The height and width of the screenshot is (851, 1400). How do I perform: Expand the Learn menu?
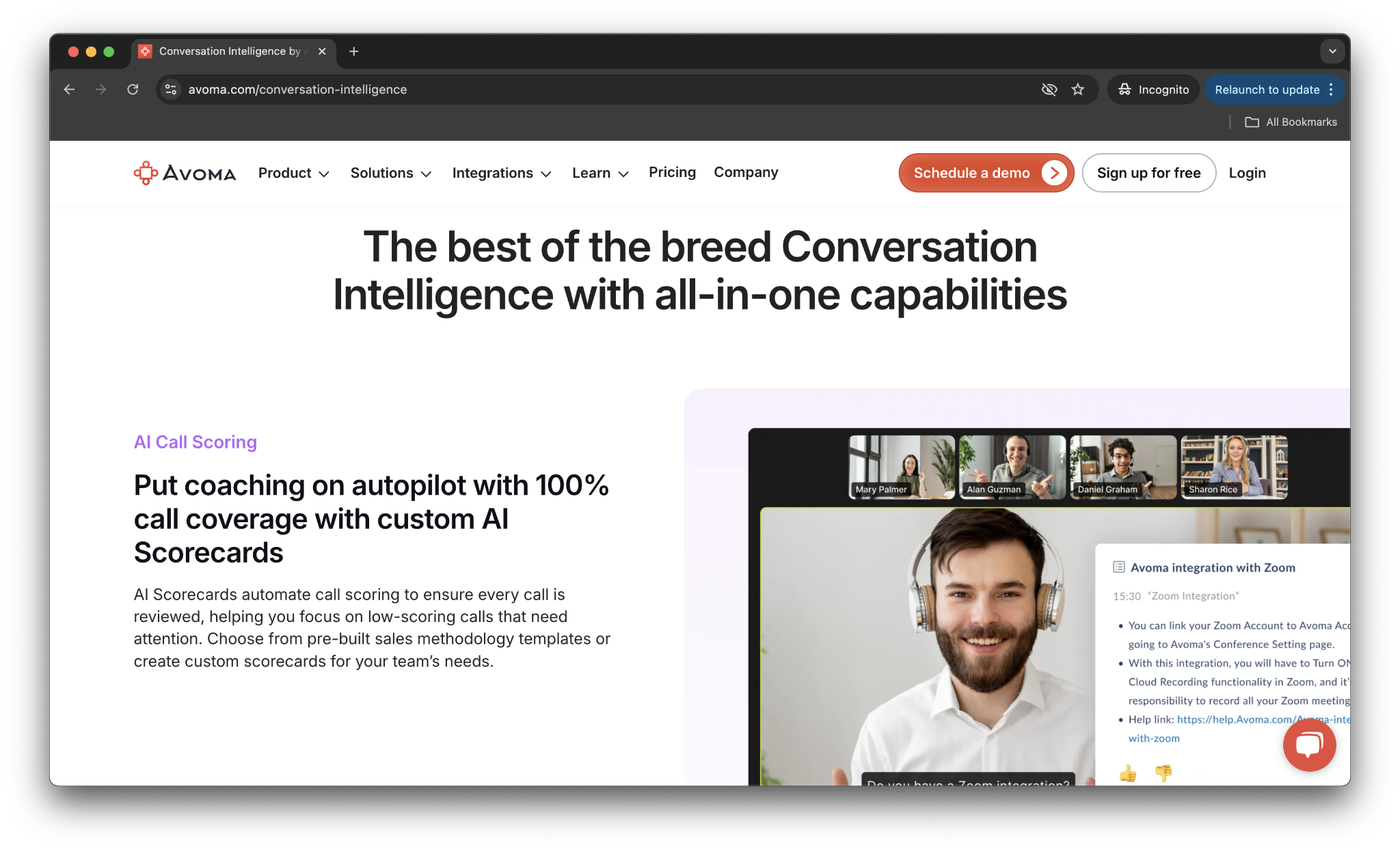600,173
